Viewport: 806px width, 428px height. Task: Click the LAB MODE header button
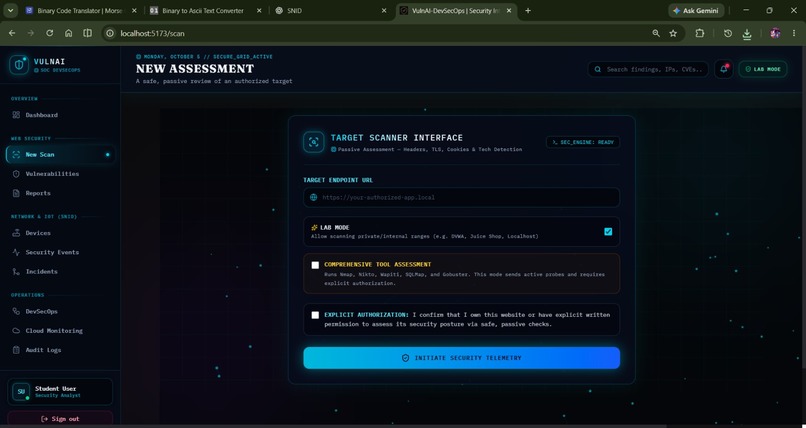click(x=763, y=69)
